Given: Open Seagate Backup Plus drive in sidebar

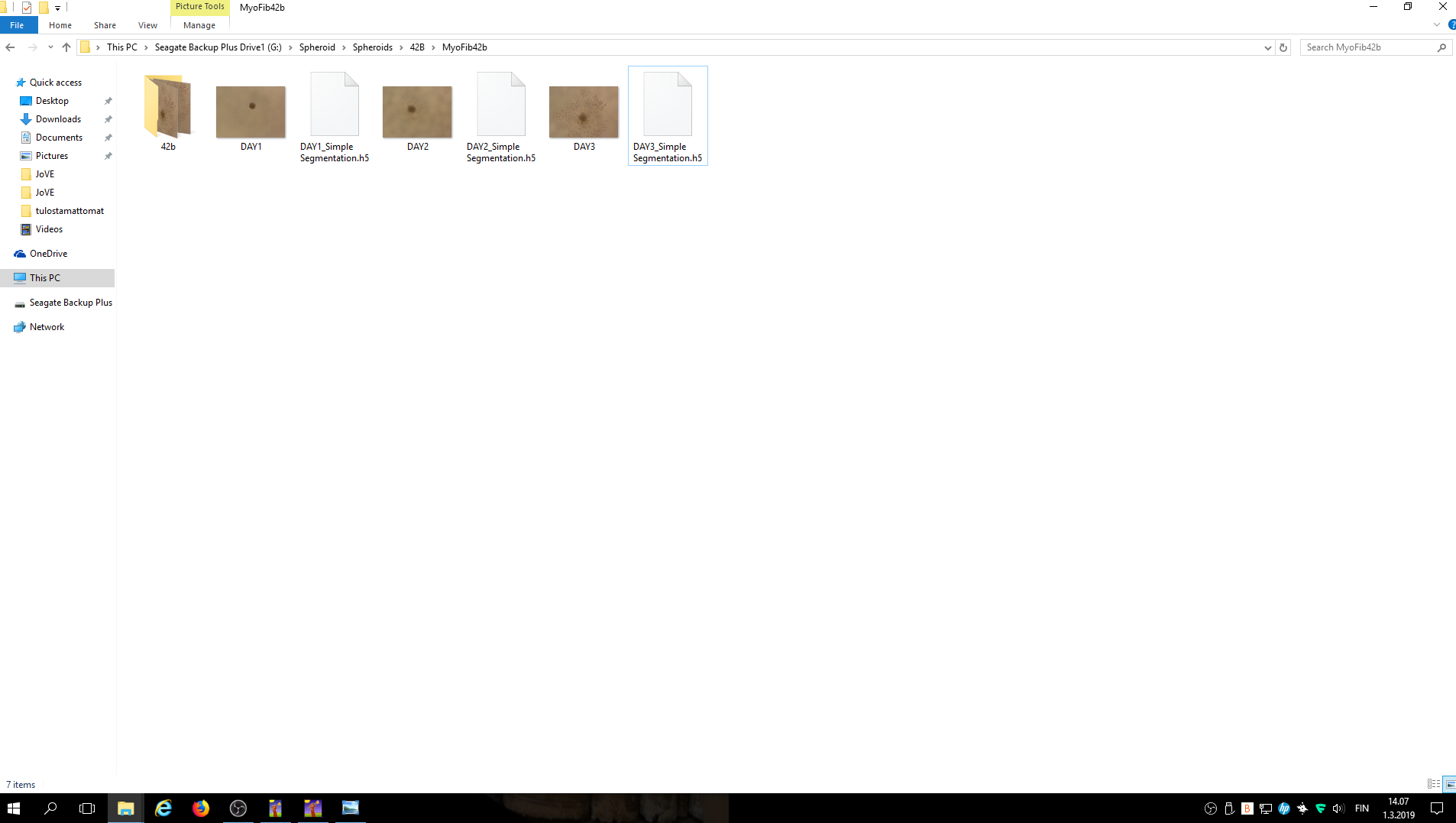Looking at the screenshot, I should tap(70, 303).
